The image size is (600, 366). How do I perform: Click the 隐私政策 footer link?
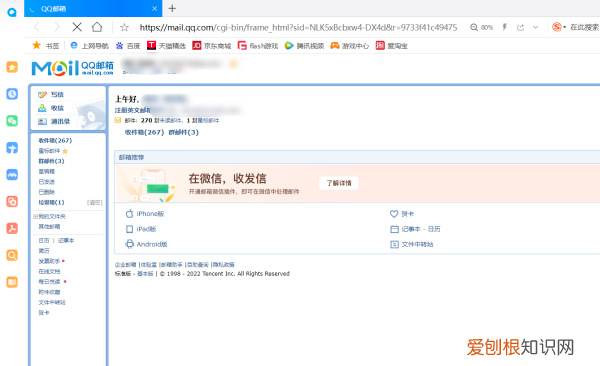coord(223,265)
